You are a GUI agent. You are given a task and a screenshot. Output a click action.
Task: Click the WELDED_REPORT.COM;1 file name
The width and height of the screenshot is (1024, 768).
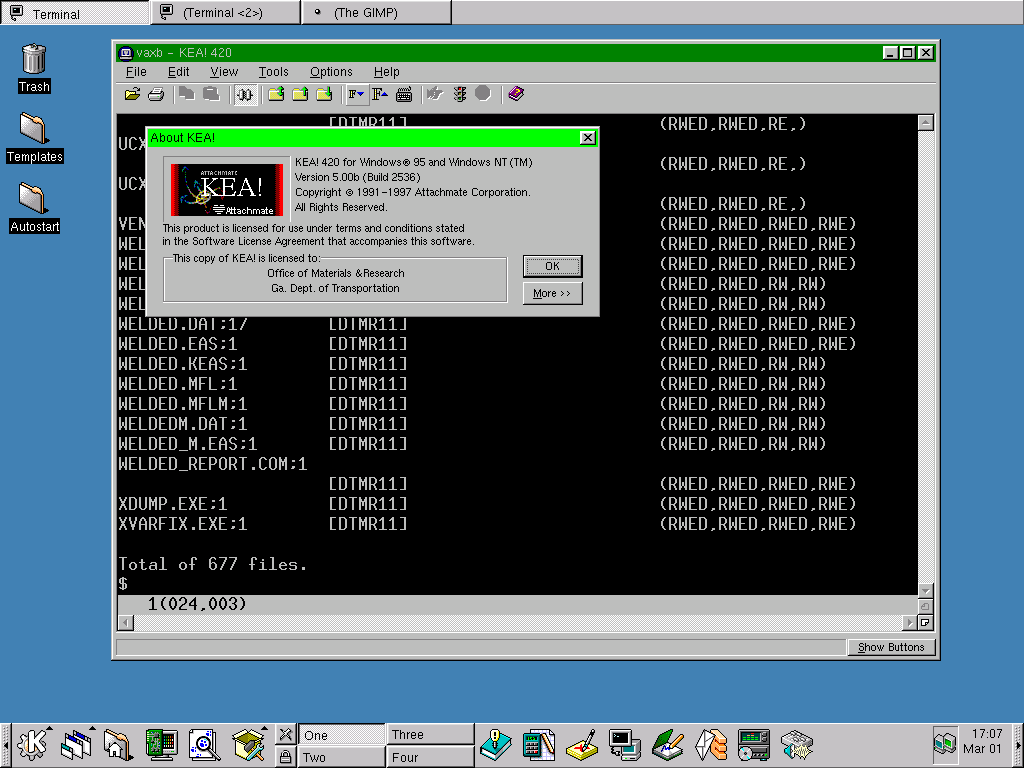212,464
